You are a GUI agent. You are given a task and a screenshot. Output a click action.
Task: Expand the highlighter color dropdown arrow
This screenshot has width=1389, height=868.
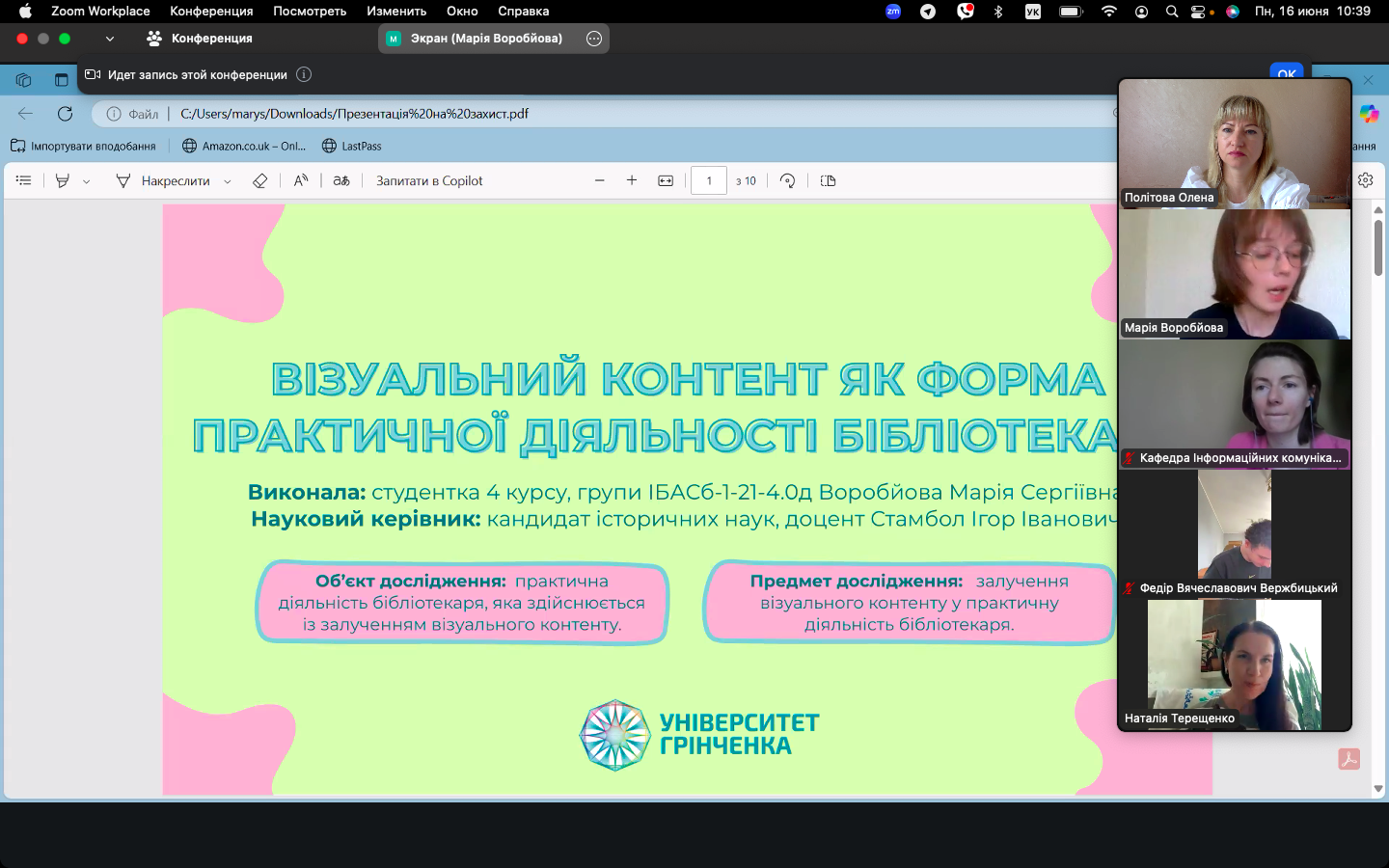(x=87, y=181)
